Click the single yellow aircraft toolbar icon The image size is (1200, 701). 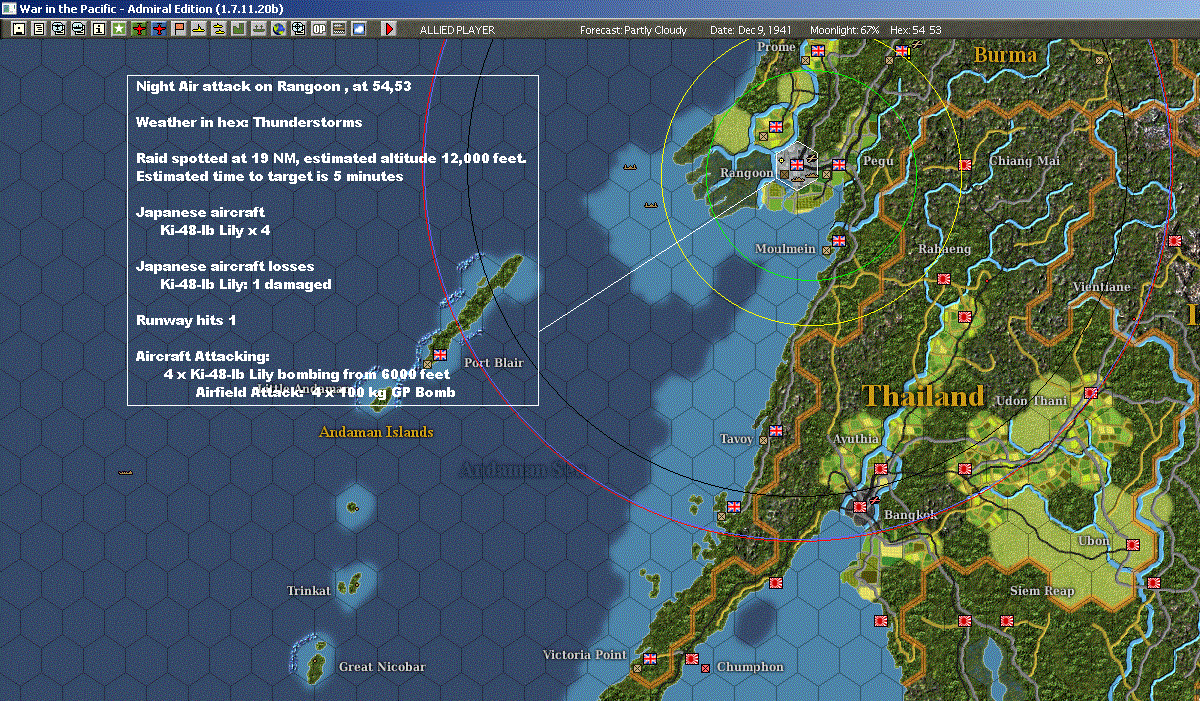(199, 30)
